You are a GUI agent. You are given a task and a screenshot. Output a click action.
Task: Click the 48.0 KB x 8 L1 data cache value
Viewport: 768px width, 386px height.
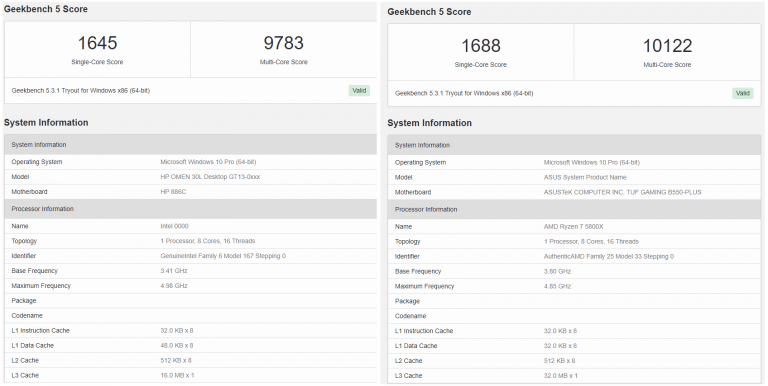click(x=177, y=345)
